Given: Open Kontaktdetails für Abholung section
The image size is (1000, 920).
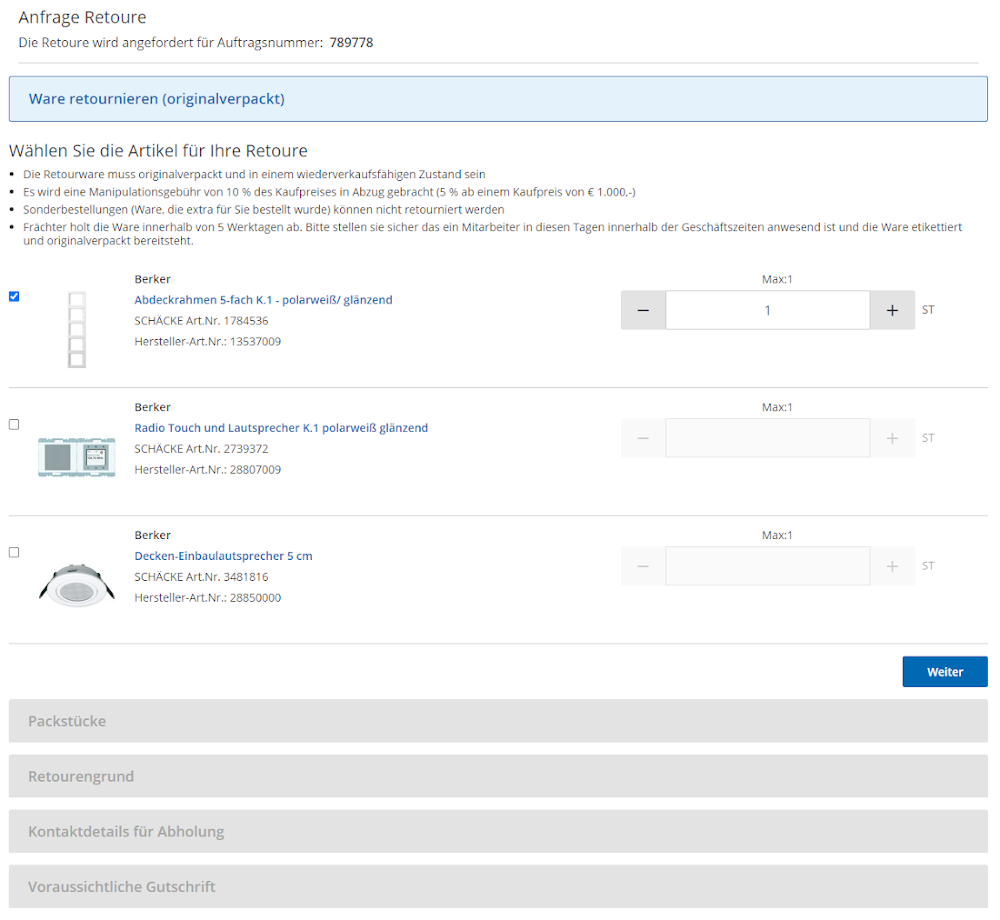Looking at the screenshot, I should (498, 831).
